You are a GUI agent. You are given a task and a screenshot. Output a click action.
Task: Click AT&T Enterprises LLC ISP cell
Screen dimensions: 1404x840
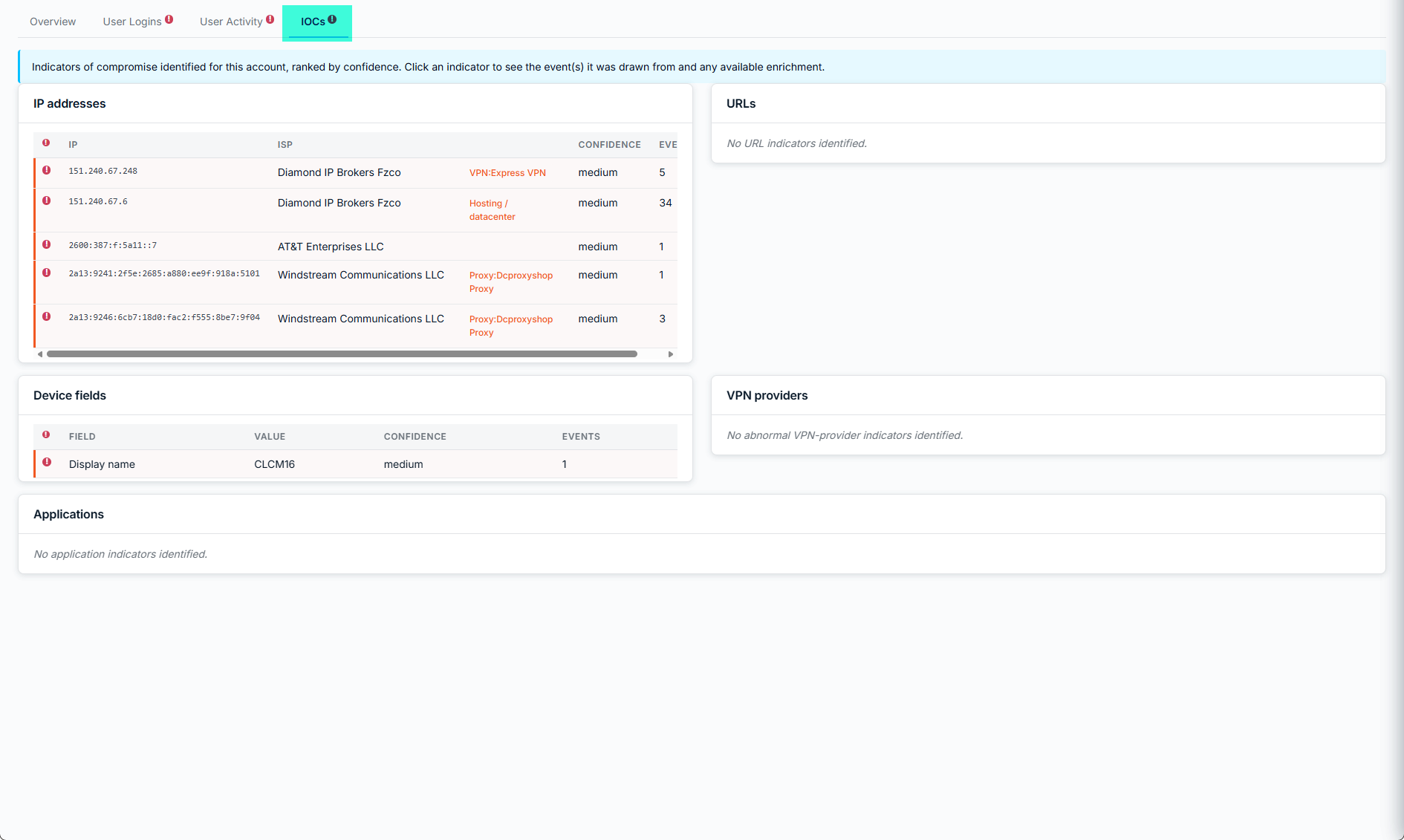tap(331, 247)
